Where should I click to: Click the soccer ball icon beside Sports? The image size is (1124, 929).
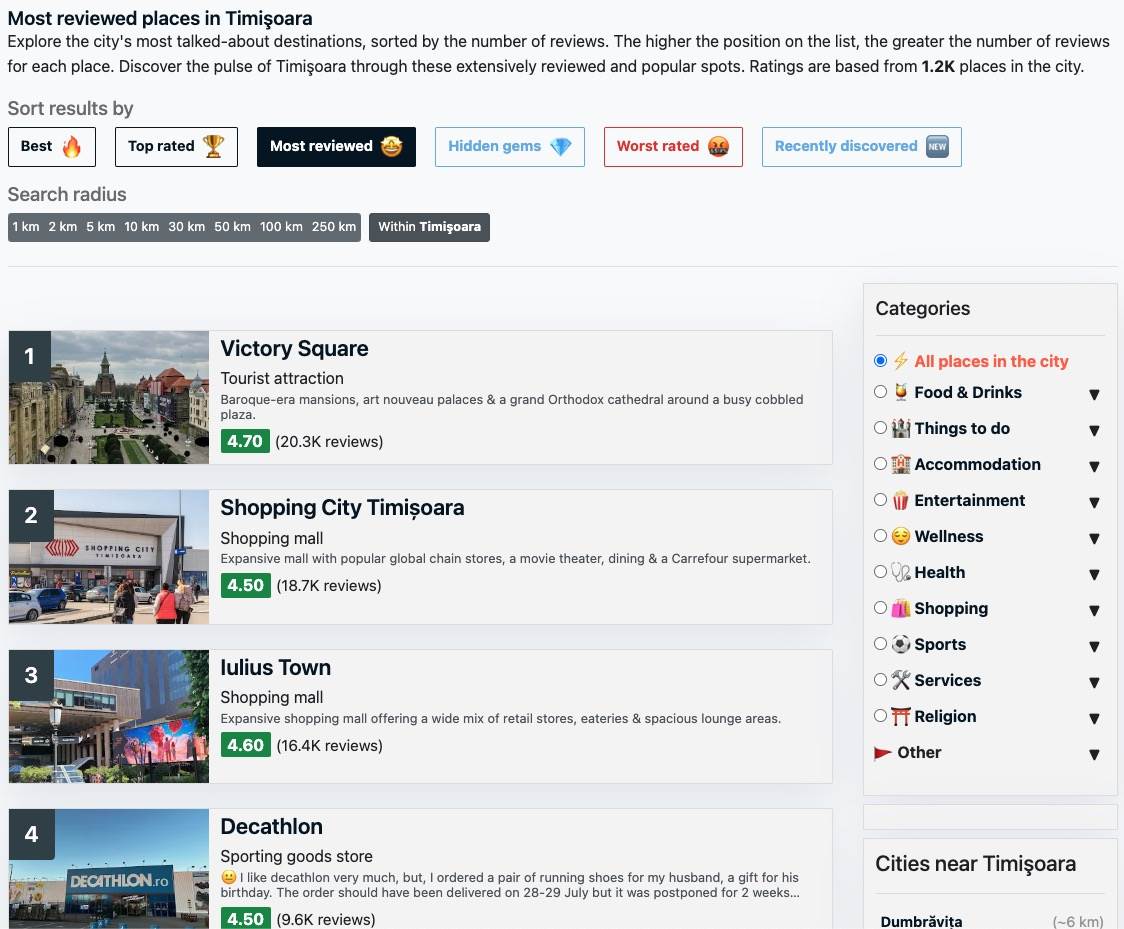pos(901,645)
